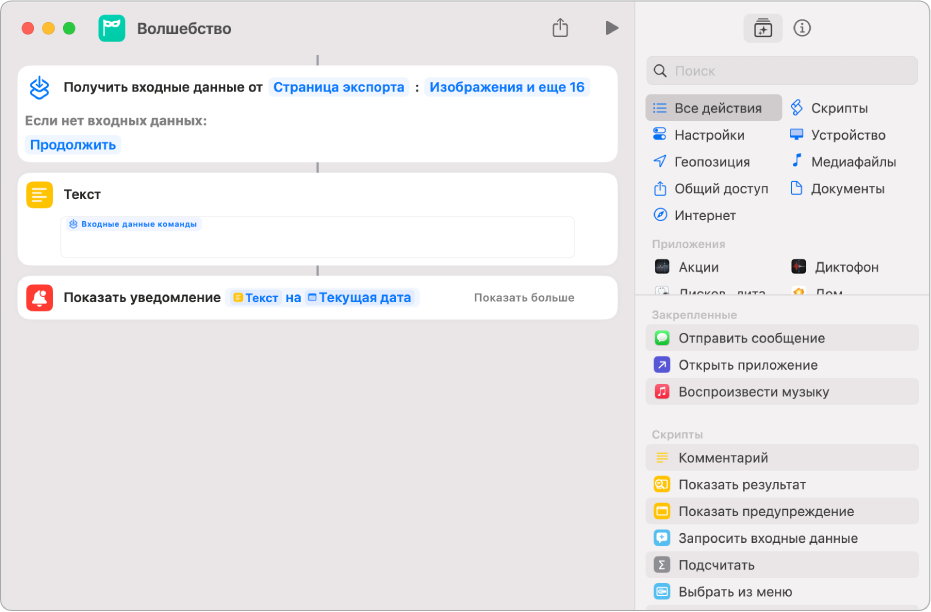Viewport: 931px width, 612px height.
Task: Open the Продолжить no-input option dropdown
Action: coord(73,145)
